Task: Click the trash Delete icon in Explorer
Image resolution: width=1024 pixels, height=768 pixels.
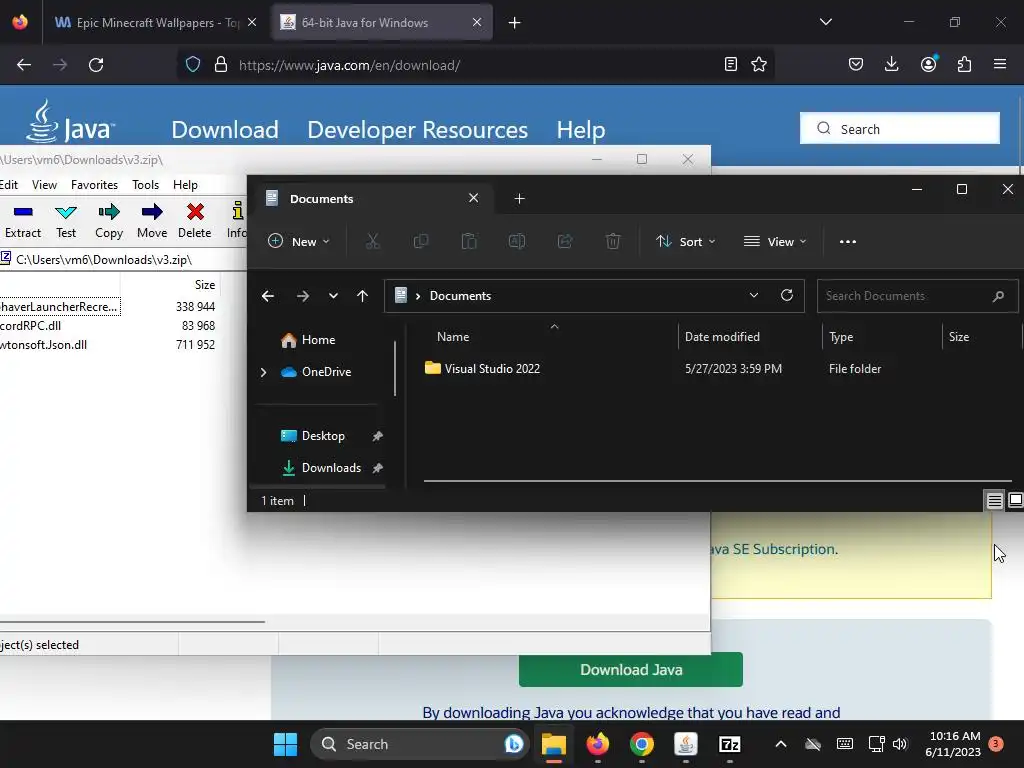Action: [613, 242]
